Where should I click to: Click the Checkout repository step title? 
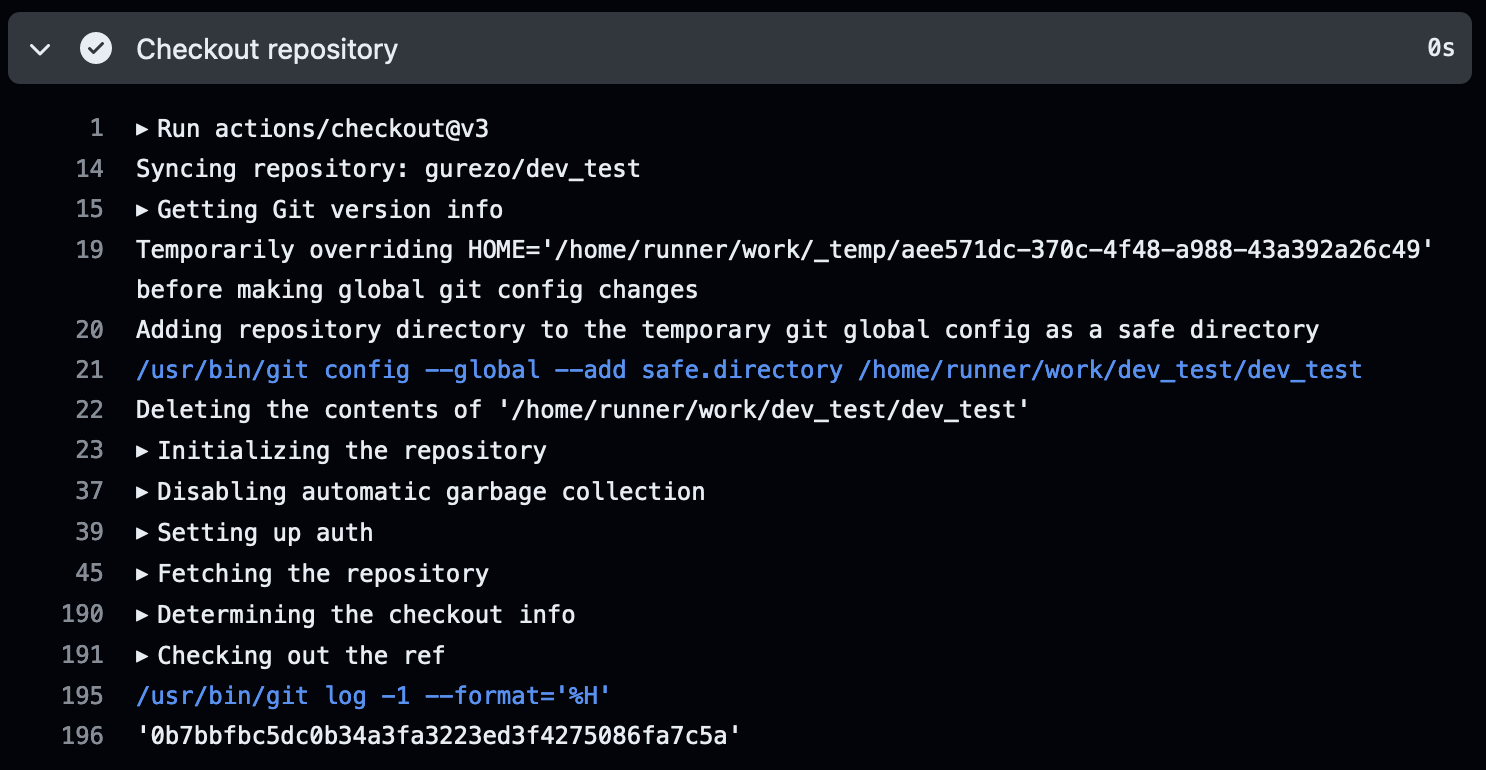pyautogui.click(x=267, y=49)
